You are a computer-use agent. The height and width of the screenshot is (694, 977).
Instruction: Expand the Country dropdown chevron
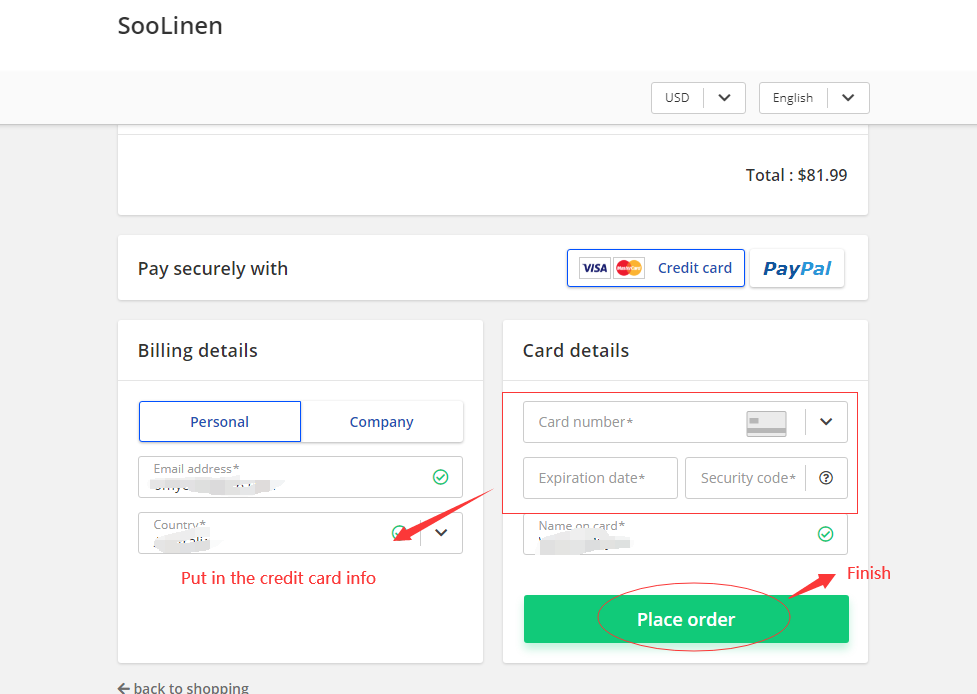(x=441, y=533)
